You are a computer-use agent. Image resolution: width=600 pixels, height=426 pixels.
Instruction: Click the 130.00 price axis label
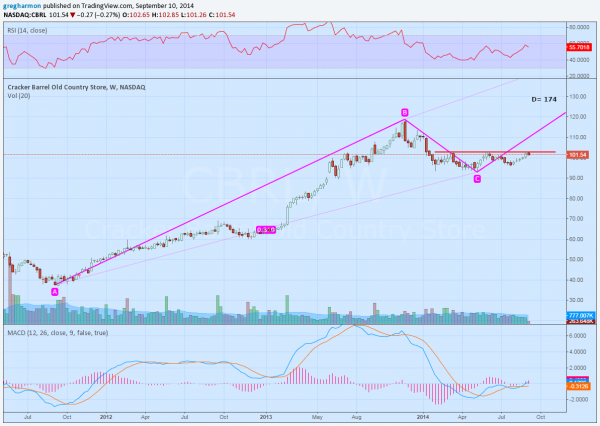click(578, 96)
